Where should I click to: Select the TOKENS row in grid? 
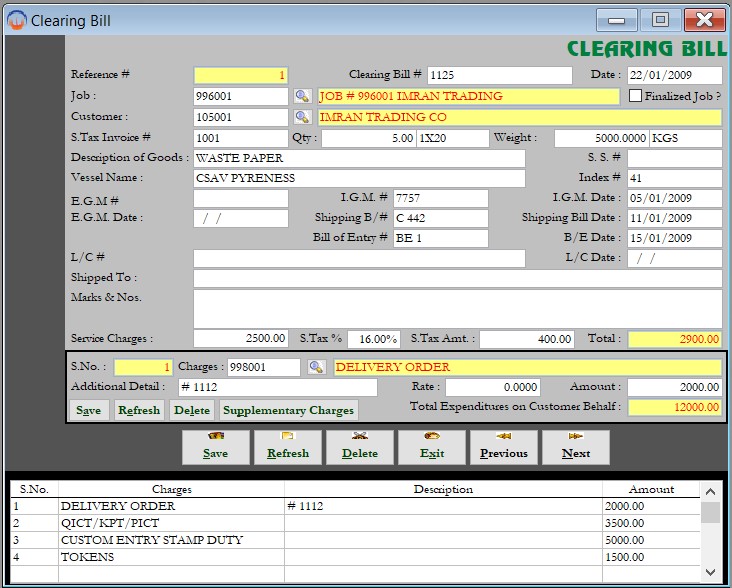(355, 557)
